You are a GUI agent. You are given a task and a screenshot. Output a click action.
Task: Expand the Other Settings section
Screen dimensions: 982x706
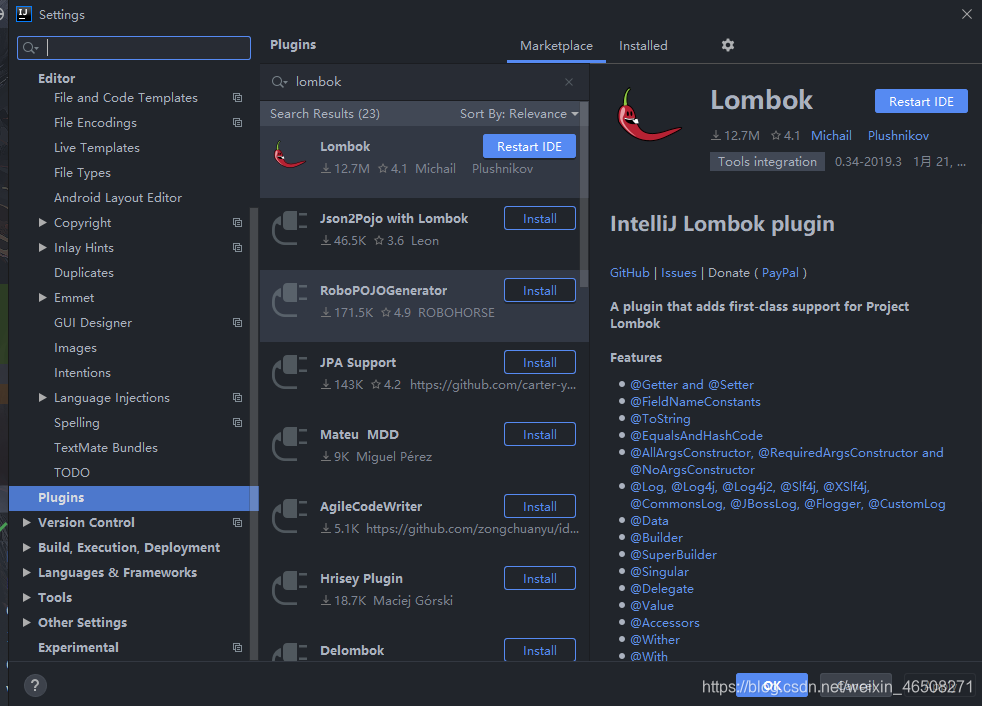pos(27,622)
